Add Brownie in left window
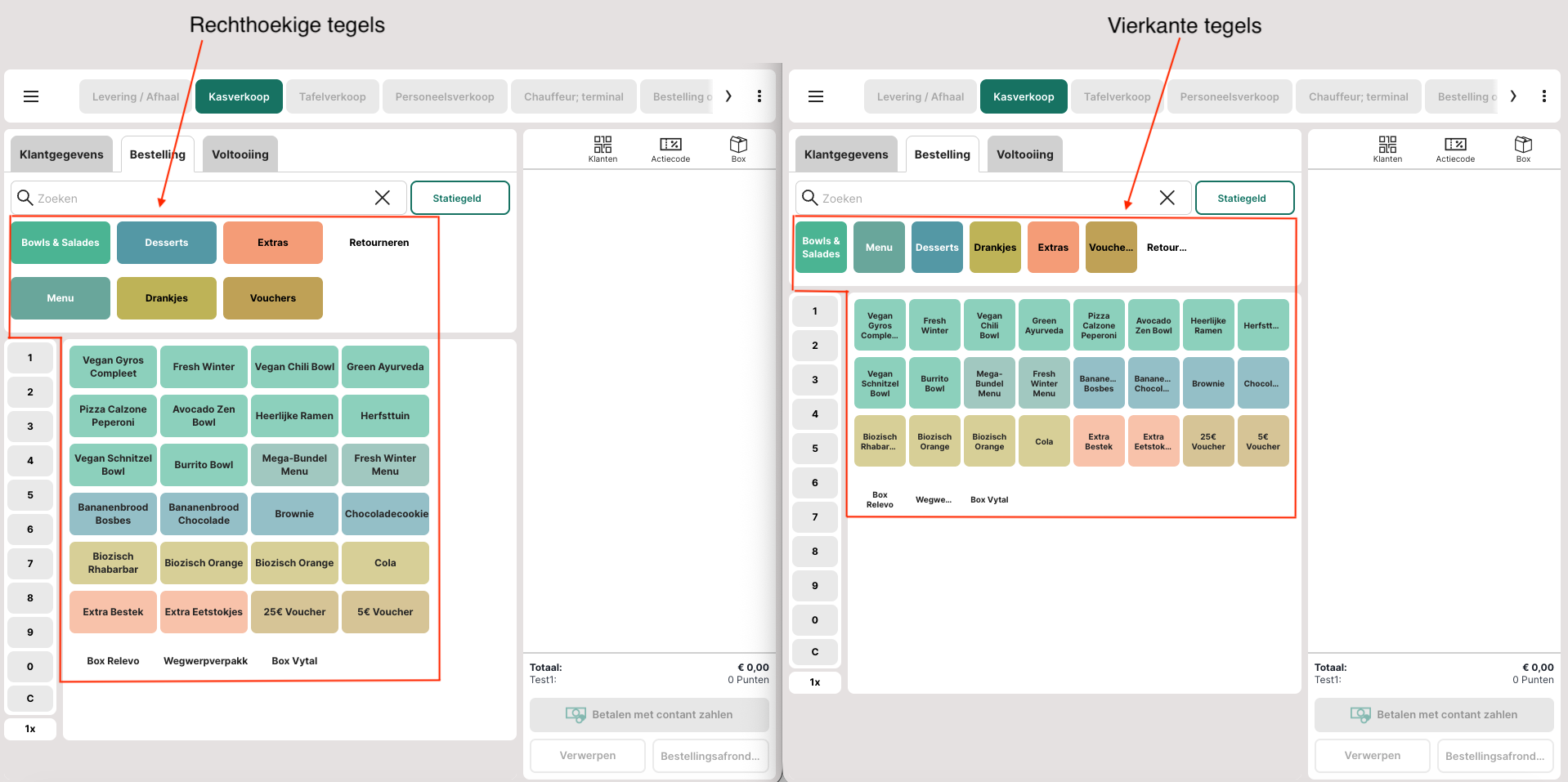1568x782 pixels. tap(294, 514)
